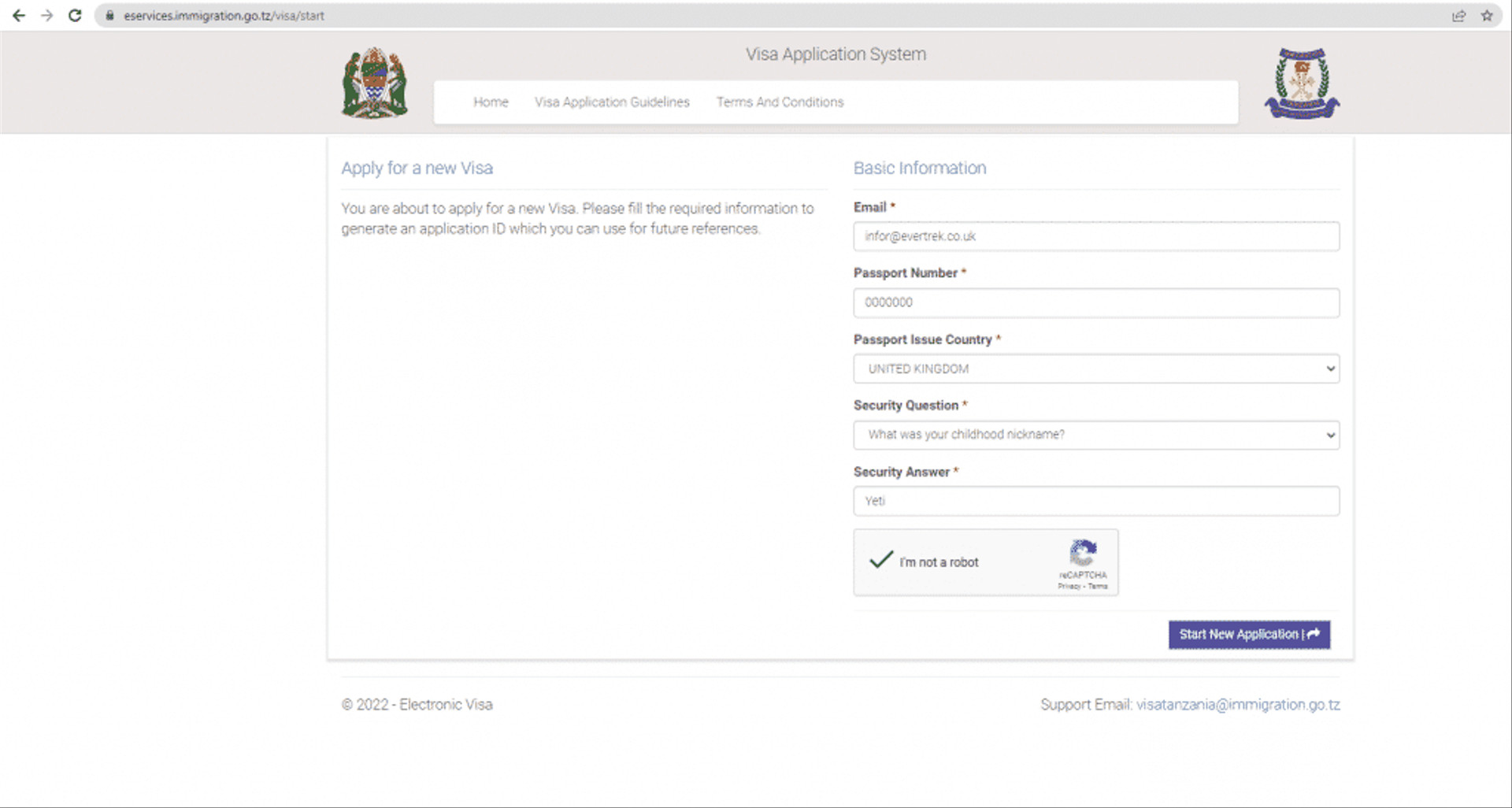Click the © 2022 - Electronic Visa text
Image resolution: width=1512 pixels, height=808 pixels.
point(417,705)
